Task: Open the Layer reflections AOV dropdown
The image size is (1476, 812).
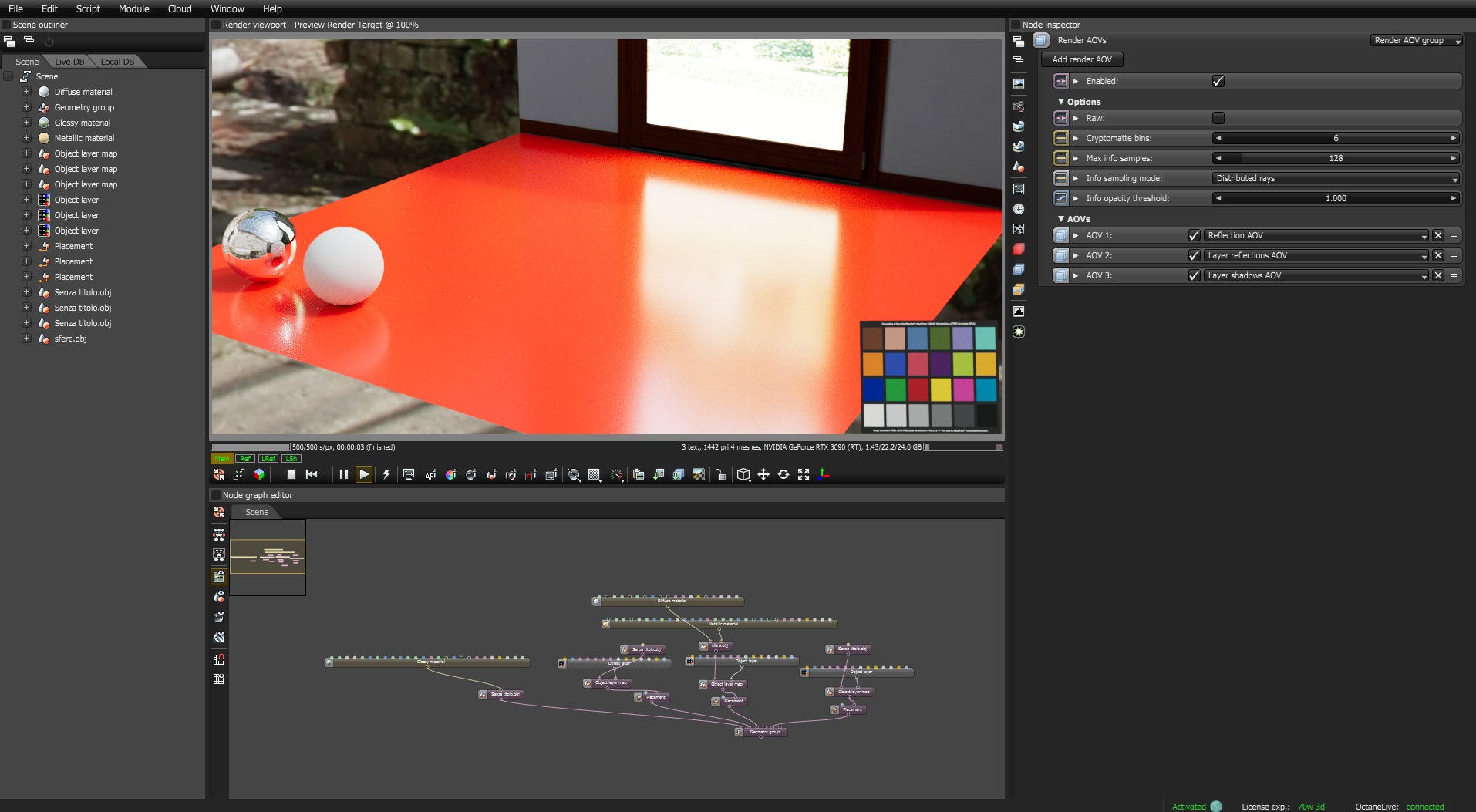Action: 1317,255
